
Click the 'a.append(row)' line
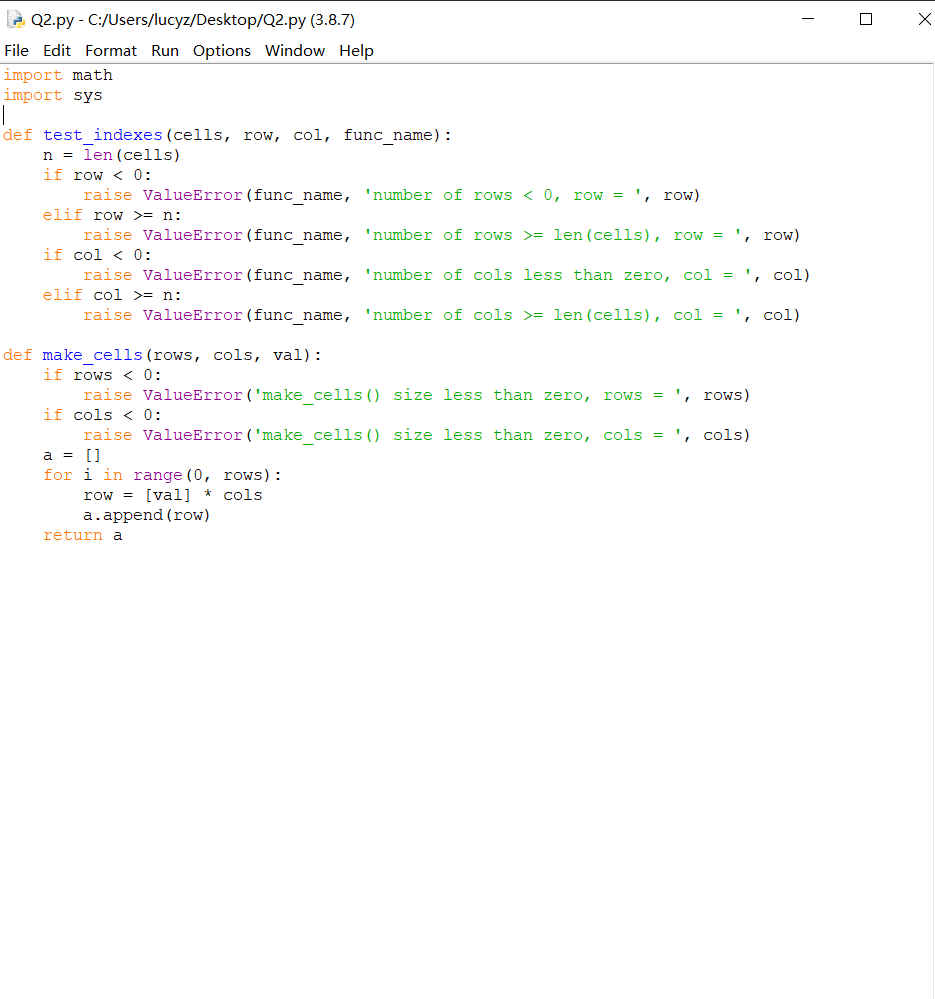pyautogui.click(x=146, y=515)
